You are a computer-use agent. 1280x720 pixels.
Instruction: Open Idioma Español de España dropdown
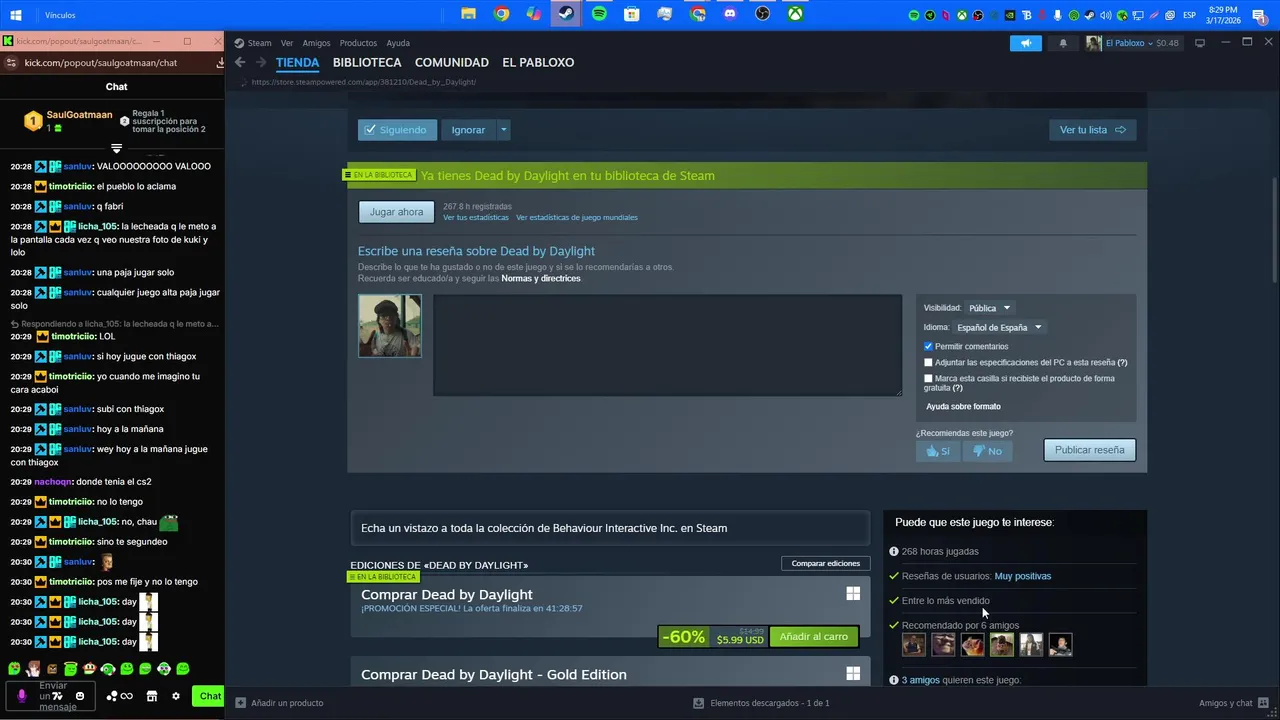pos(999,327)
